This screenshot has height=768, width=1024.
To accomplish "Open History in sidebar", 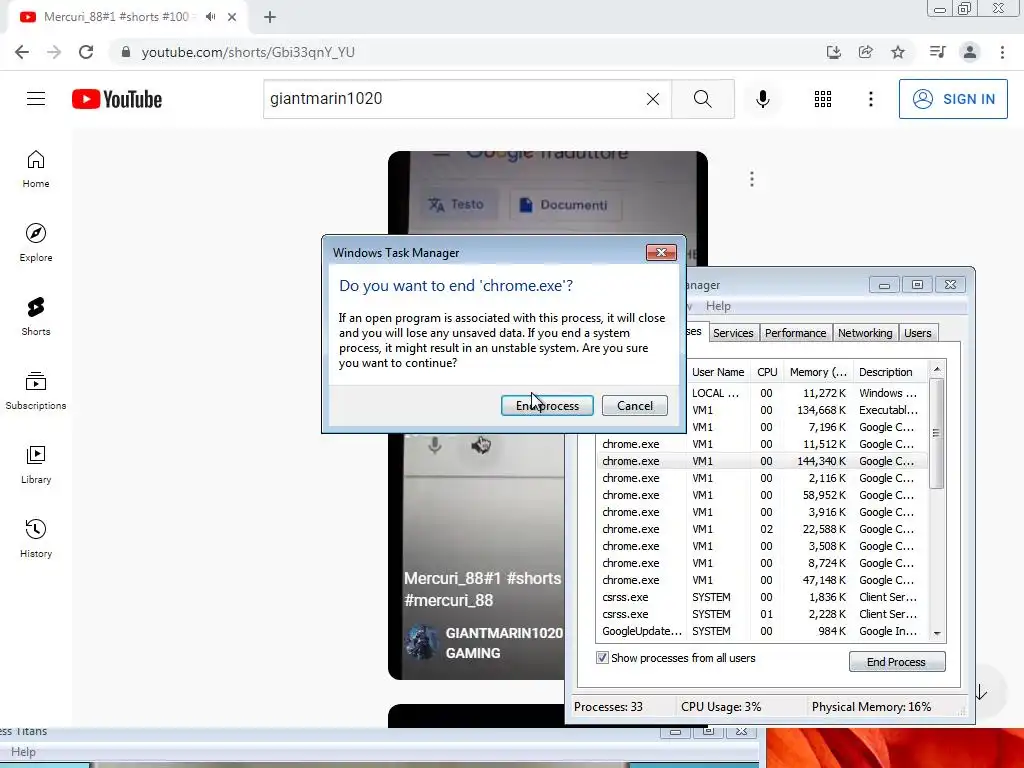I will pos(36,538).
